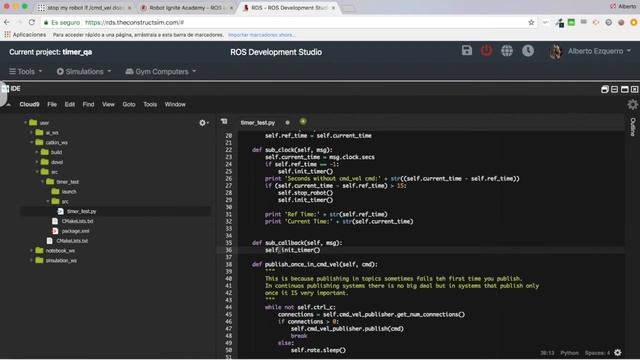Click the save project floppy icon
The width and height of the screenshot is (640, 360).
point(467,51)
